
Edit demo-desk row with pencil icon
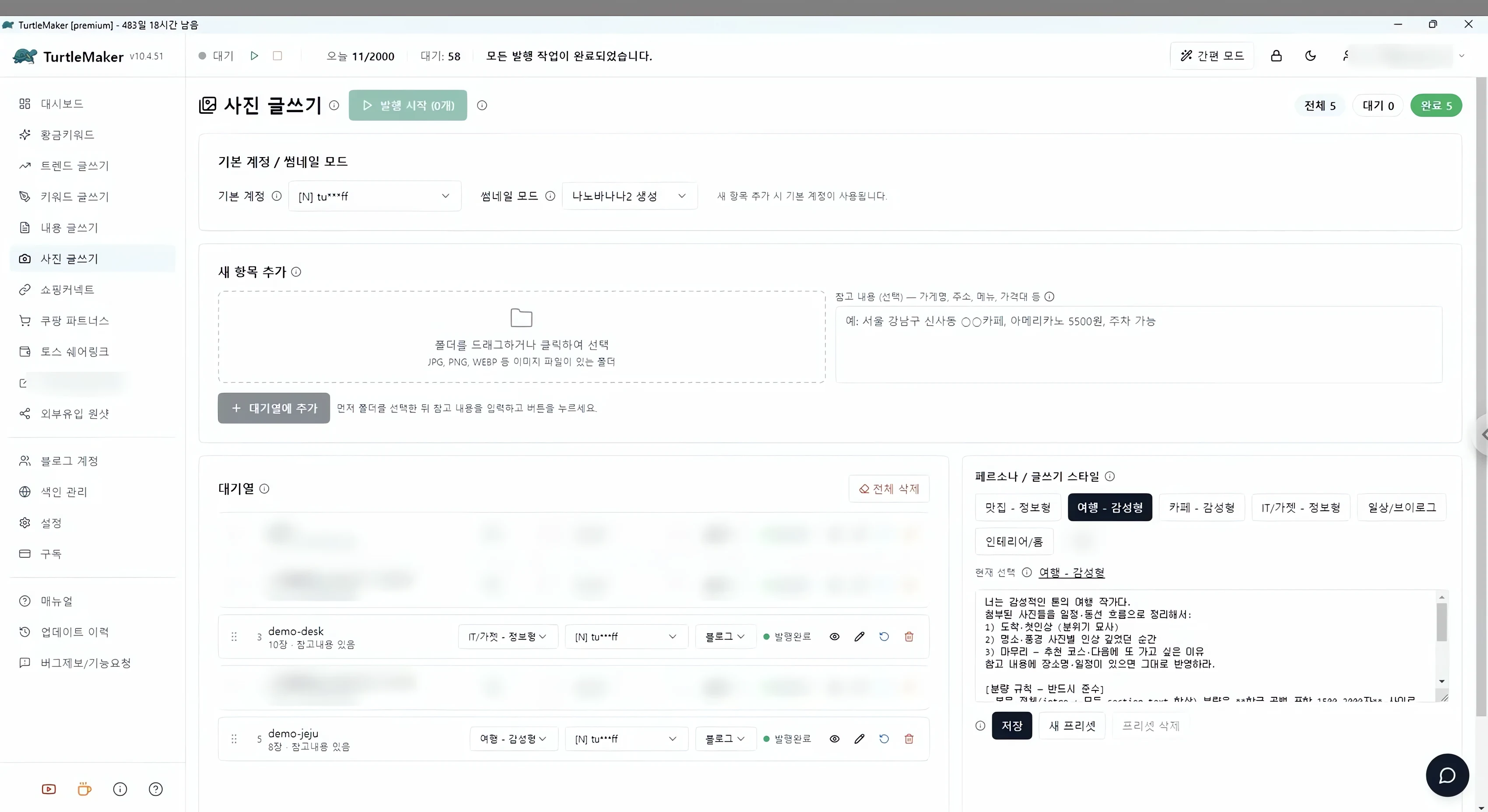point(860,637)
